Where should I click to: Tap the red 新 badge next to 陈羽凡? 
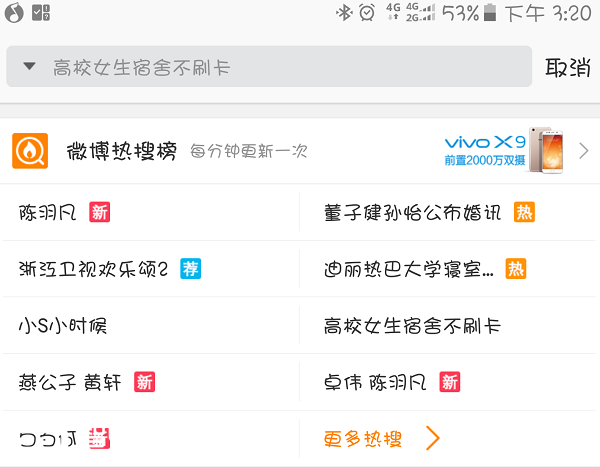(99, 212)
